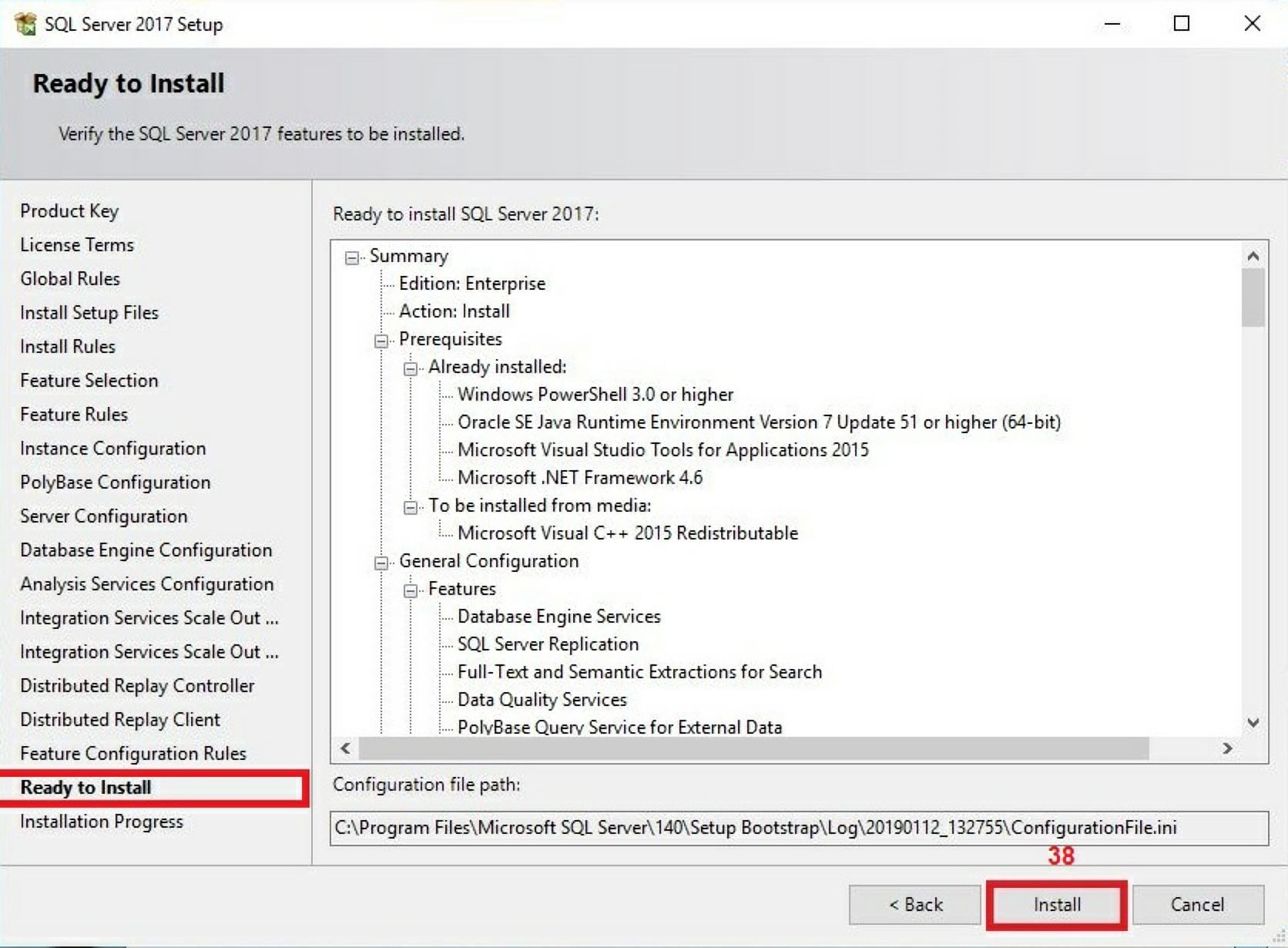1288x948 pixels.
Task: Select the Feature Configuration Rules step
Action: pos(133,754)
